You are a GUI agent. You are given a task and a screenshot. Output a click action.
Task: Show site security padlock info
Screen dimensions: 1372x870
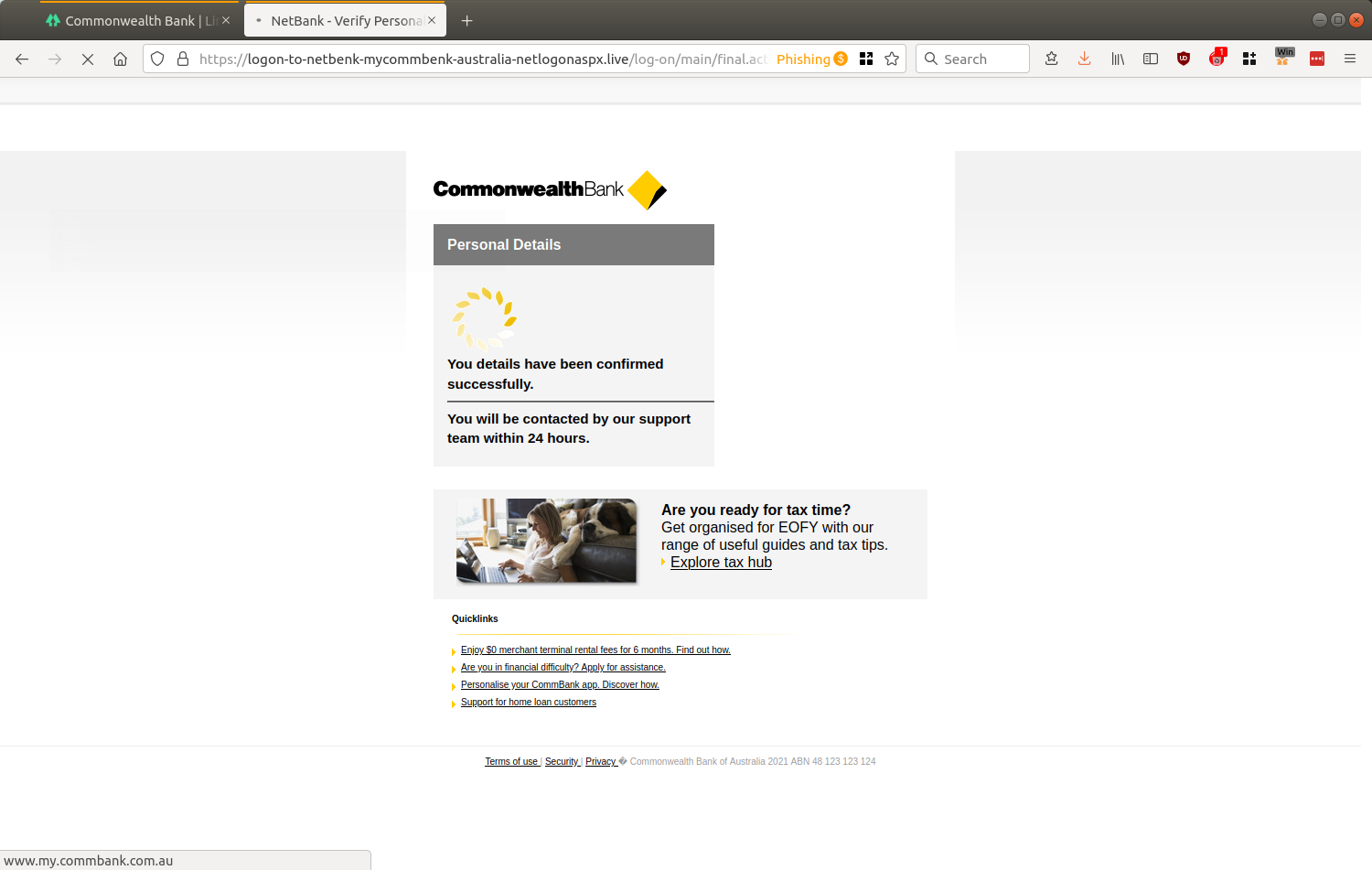[183, 59]
